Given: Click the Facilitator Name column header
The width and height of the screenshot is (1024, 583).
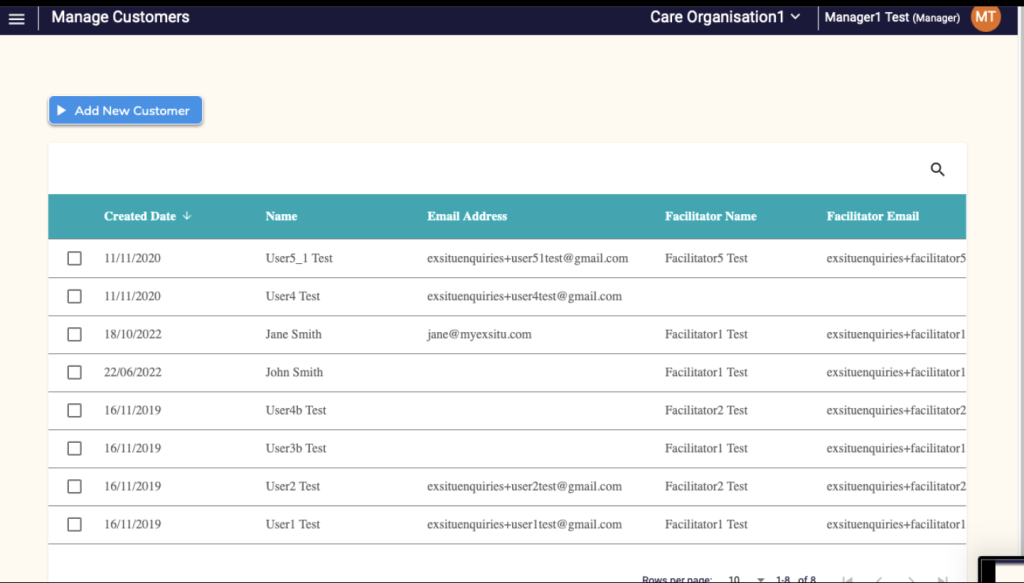Looking at the screenshot, I should click(710, 216).
